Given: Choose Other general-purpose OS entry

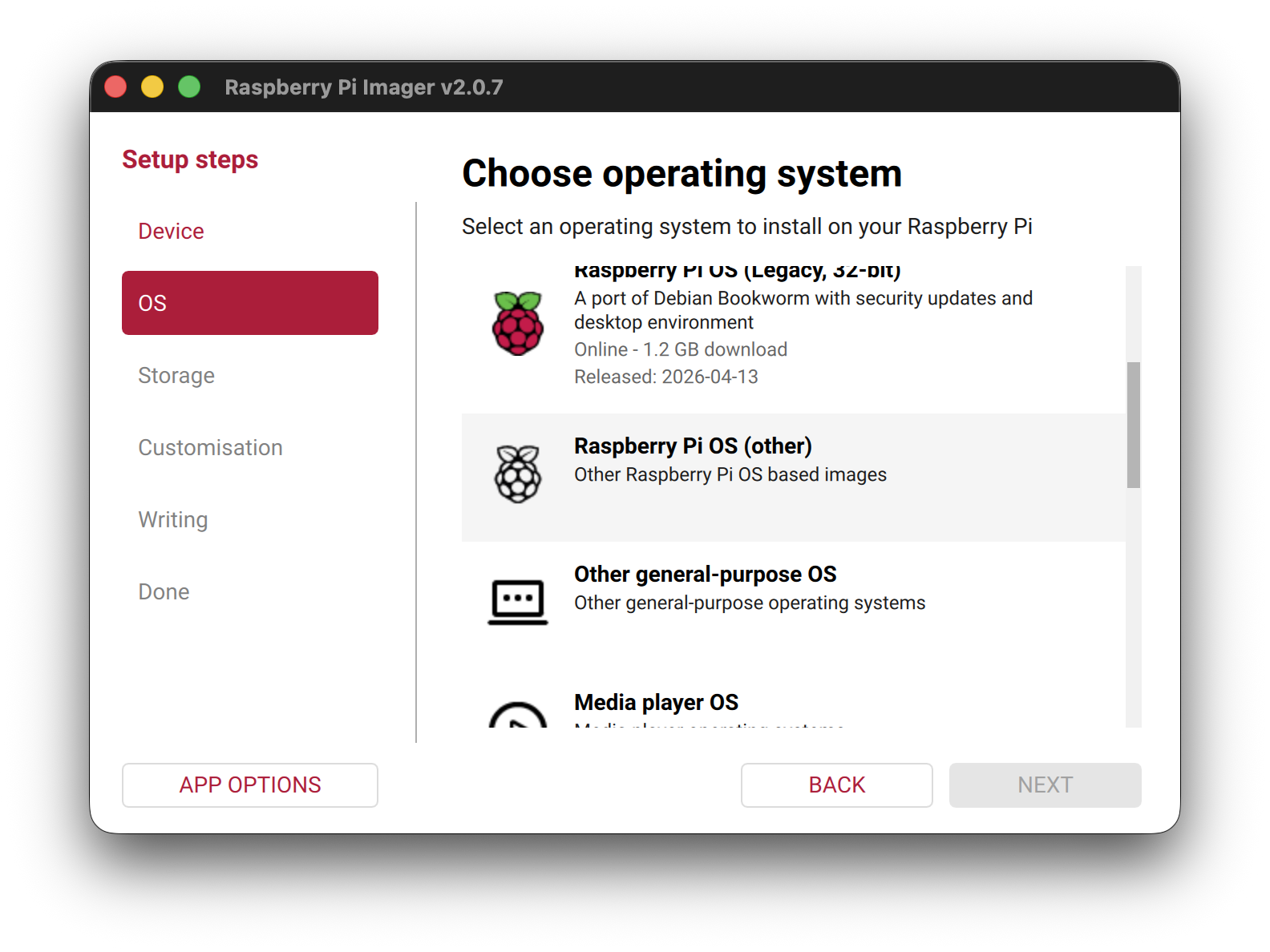Looking at the screenshot, I should (794, 606).
